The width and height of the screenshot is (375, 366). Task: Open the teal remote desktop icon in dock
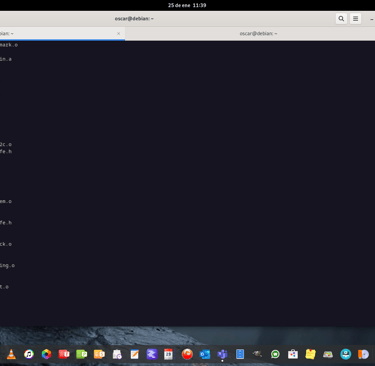346,354
